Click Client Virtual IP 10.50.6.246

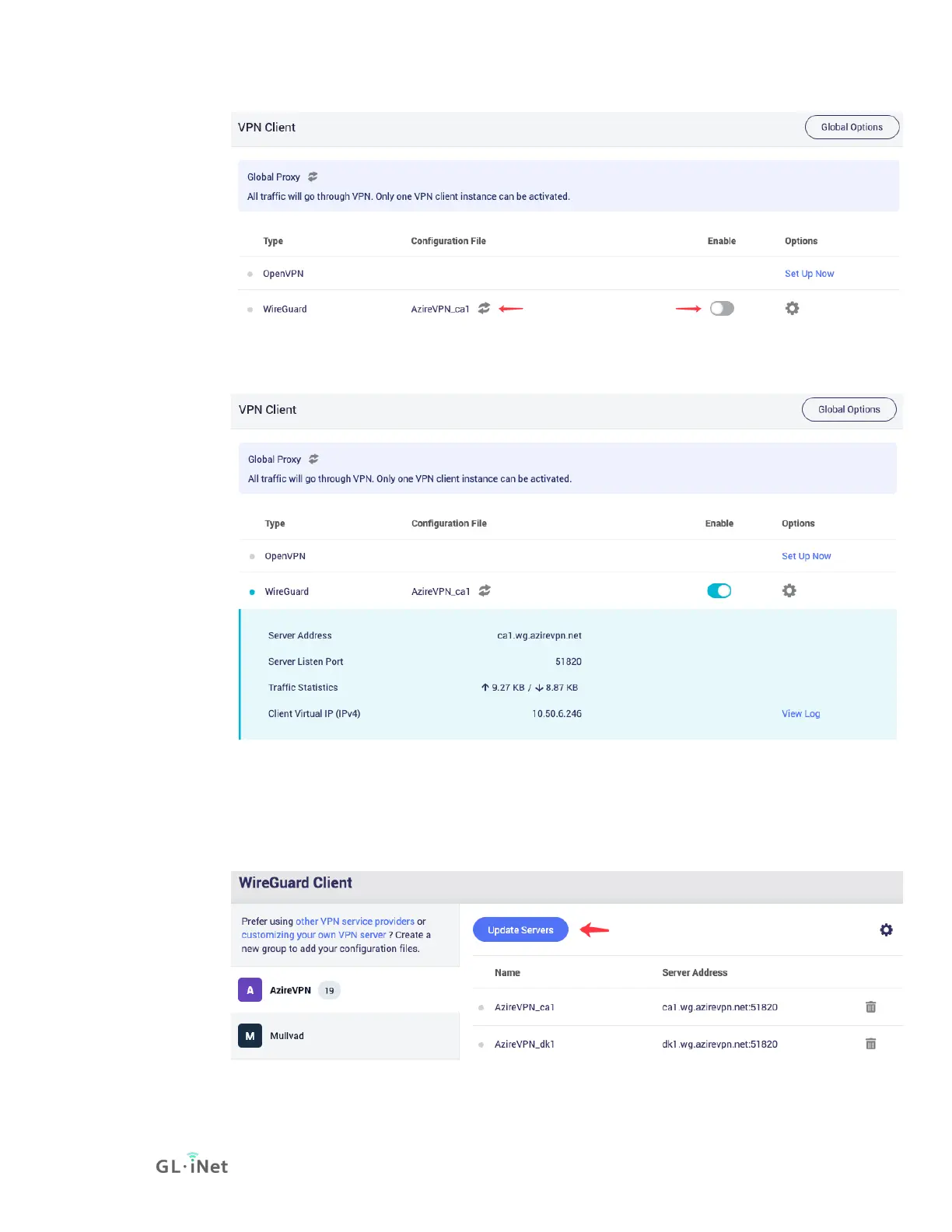(x=557, y=714)
